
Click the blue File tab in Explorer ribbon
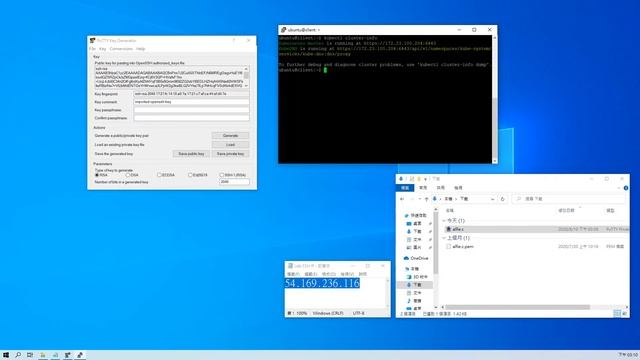405,188
